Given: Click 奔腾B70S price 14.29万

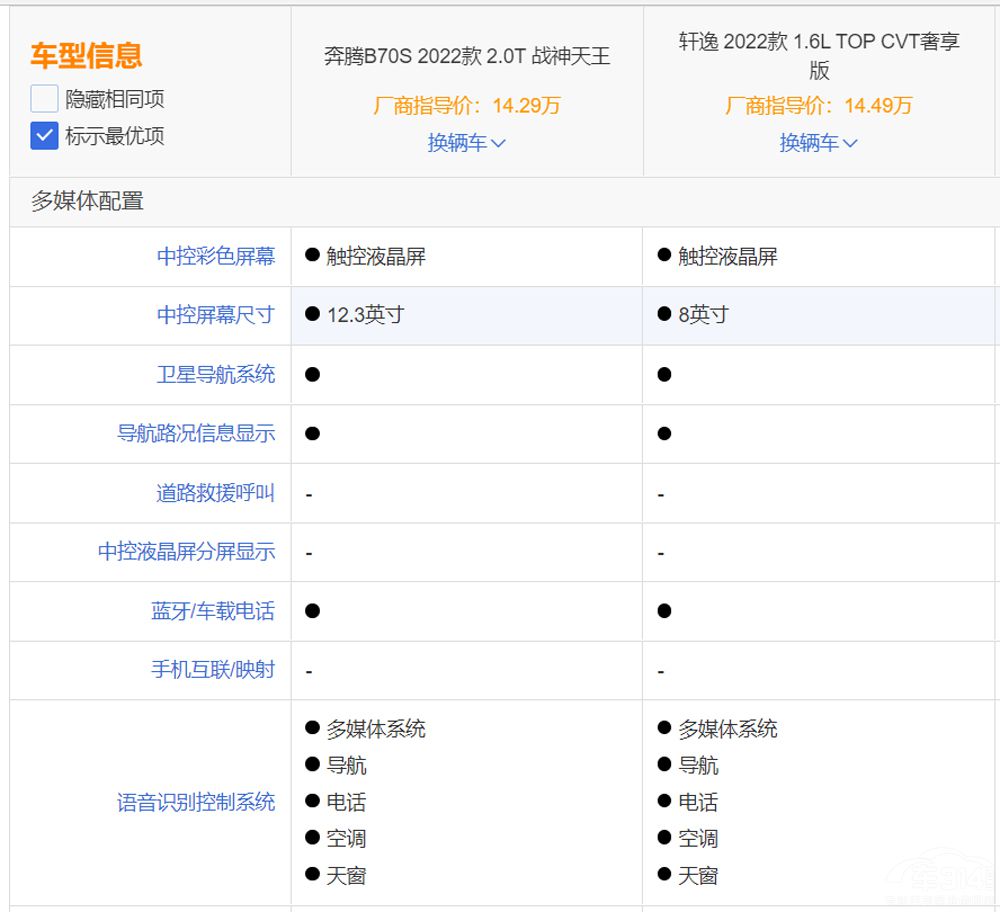Looking at the screenshot, I should (x=467, y=106).
